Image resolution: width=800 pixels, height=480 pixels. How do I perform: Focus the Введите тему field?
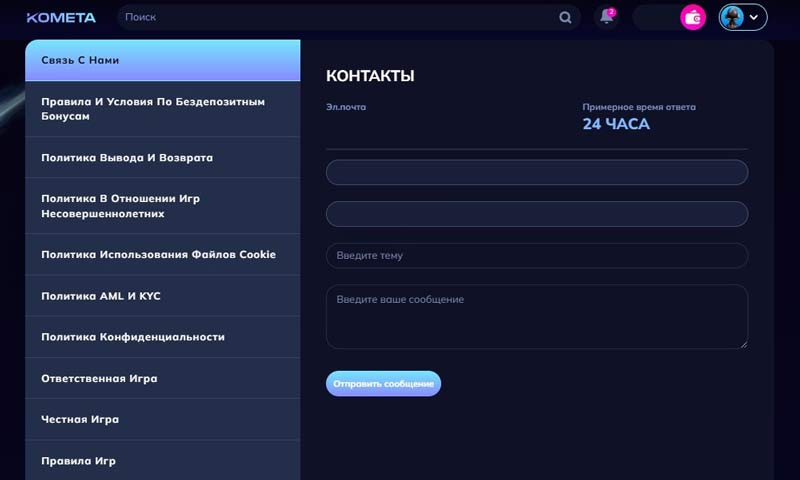tap(537, 256)
